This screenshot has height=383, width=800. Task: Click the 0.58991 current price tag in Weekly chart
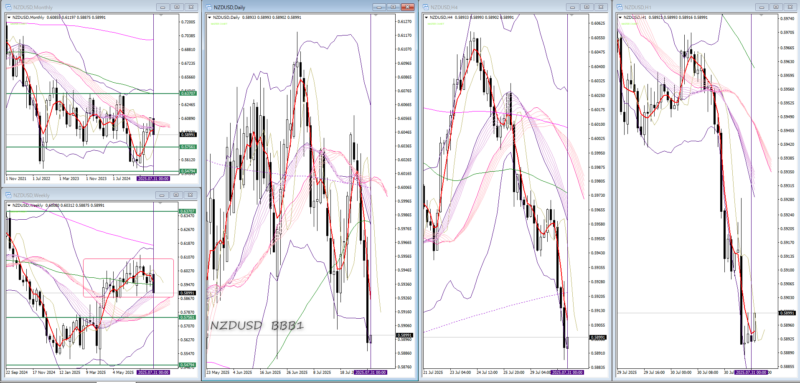click(186, 293)
